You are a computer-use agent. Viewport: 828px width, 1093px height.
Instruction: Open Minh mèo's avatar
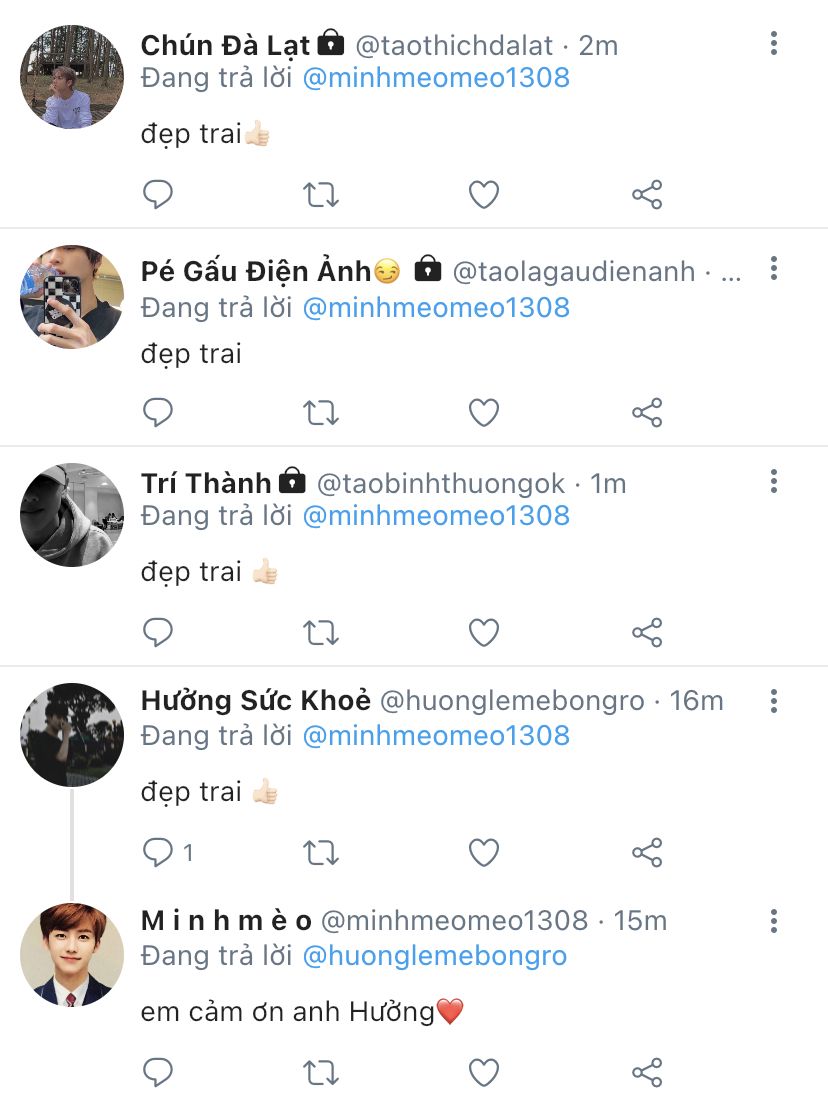pyautogui.click(x=71, y=955)
